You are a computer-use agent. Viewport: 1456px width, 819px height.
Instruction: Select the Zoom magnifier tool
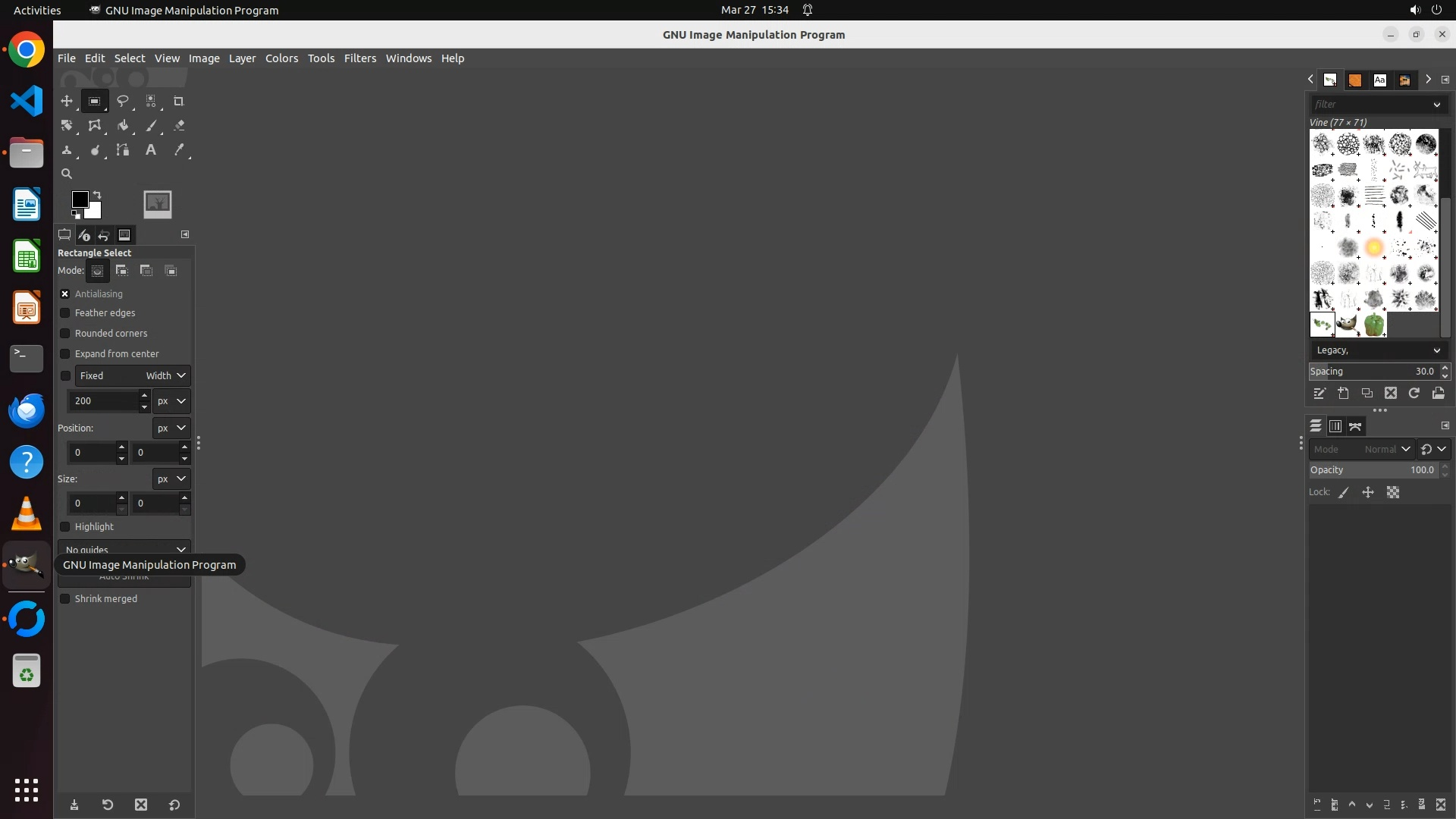67,174
